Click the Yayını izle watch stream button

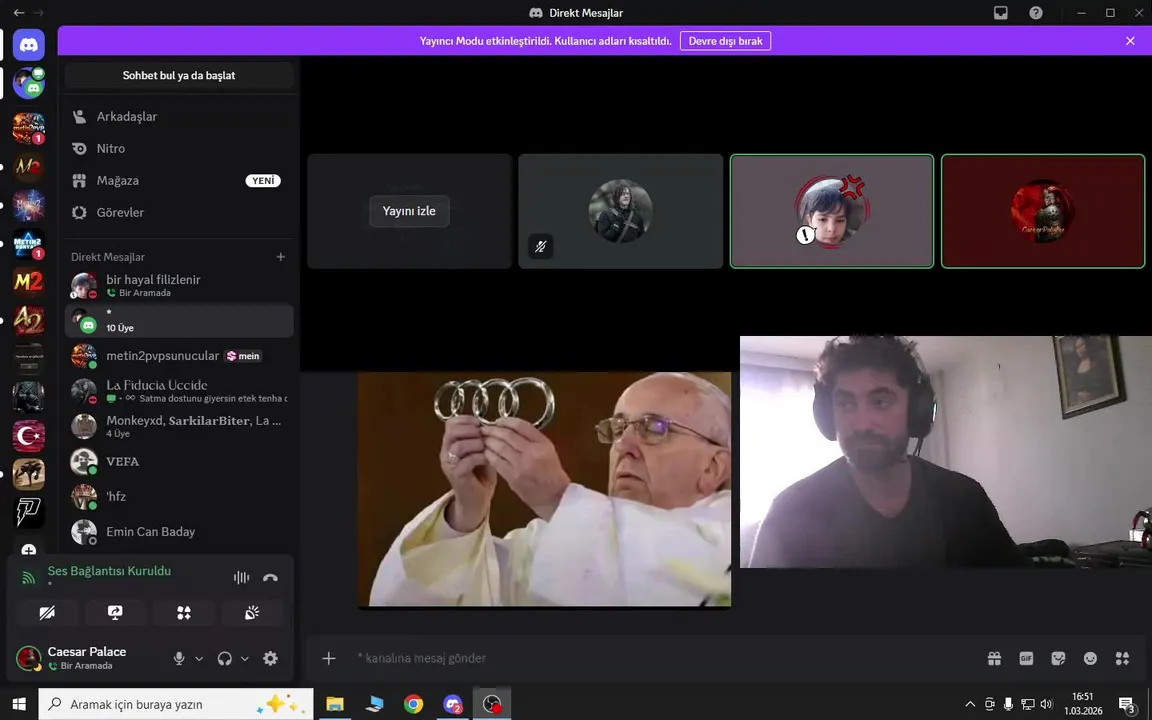[409, 211]
